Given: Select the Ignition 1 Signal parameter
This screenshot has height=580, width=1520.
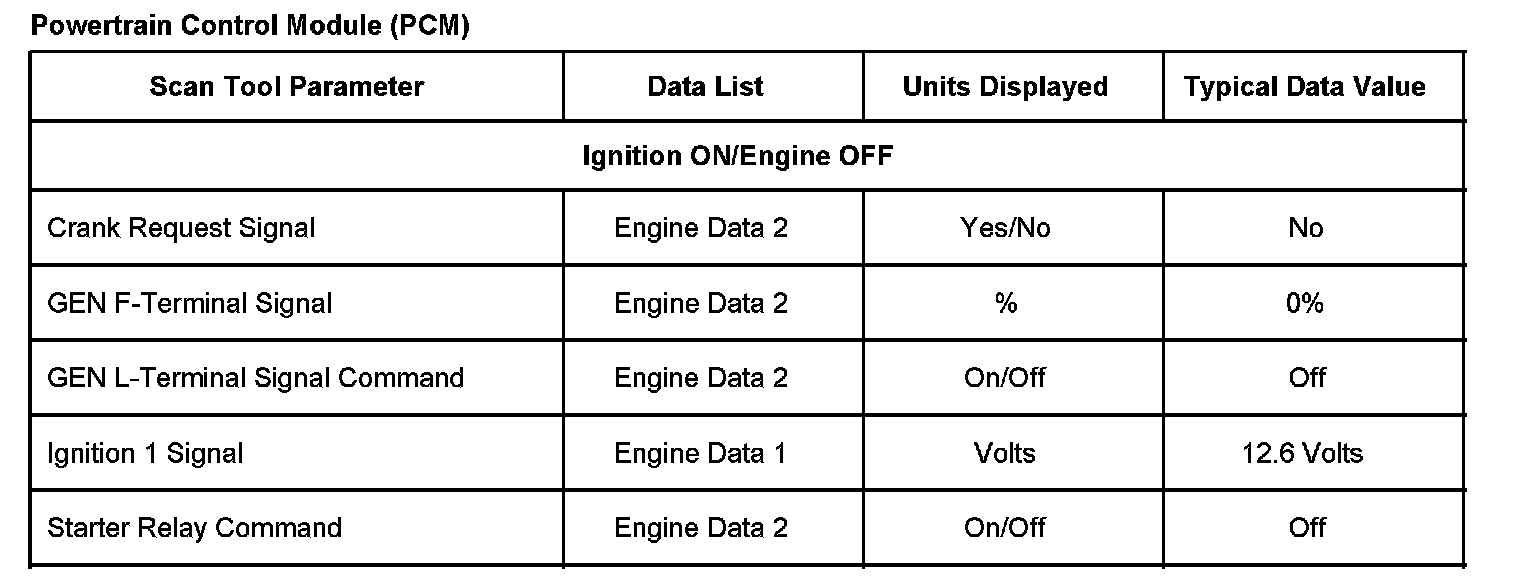Looking at the screenshot, I should coord(145,453).
